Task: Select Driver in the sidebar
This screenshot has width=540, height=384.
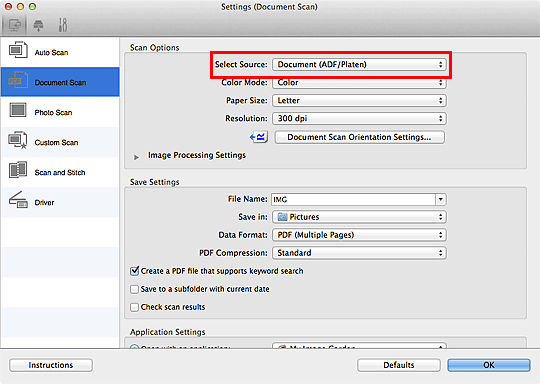Action: pos(60,202)
